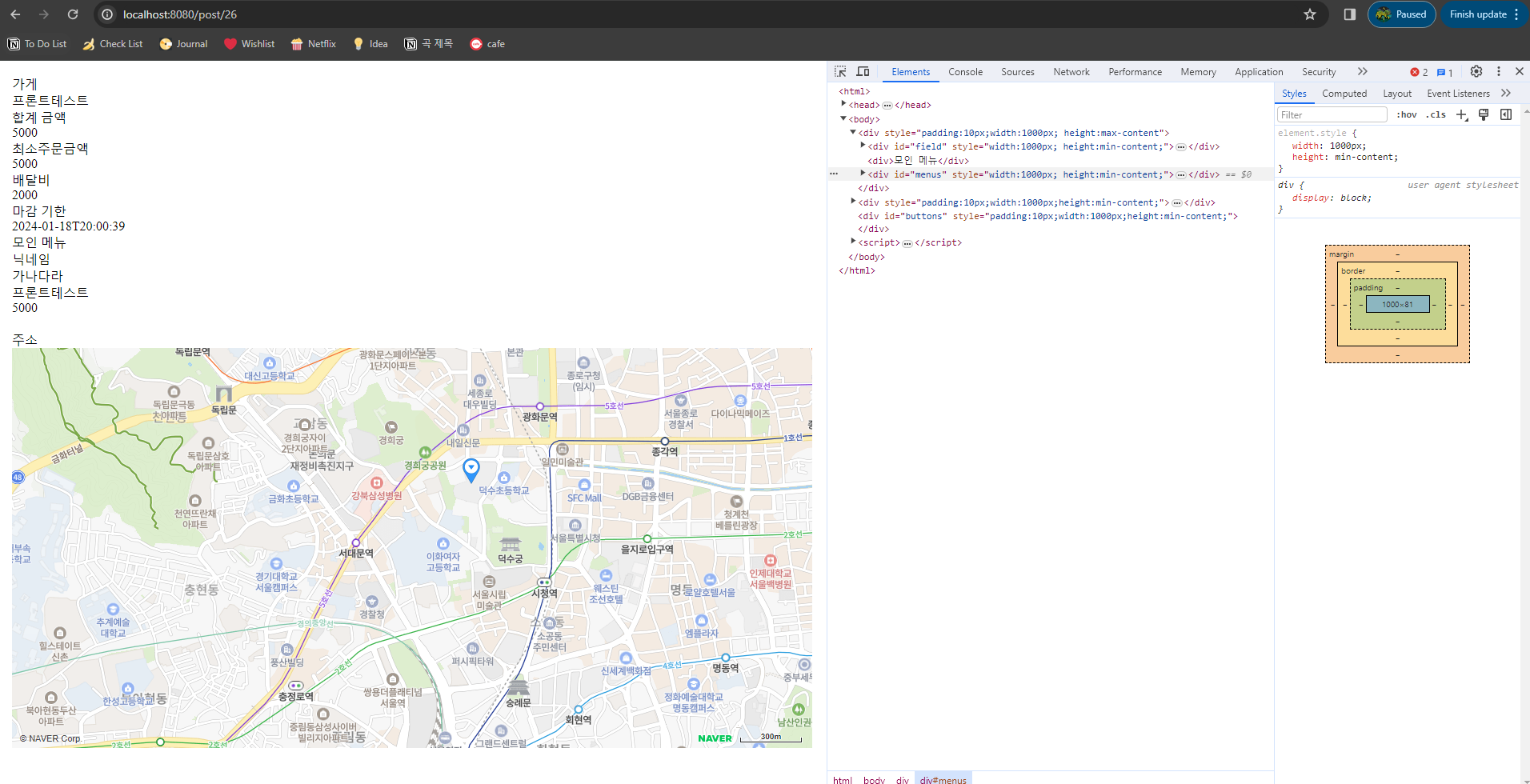
Task: Expand the head element node
Action: click(x=843, y=104)
